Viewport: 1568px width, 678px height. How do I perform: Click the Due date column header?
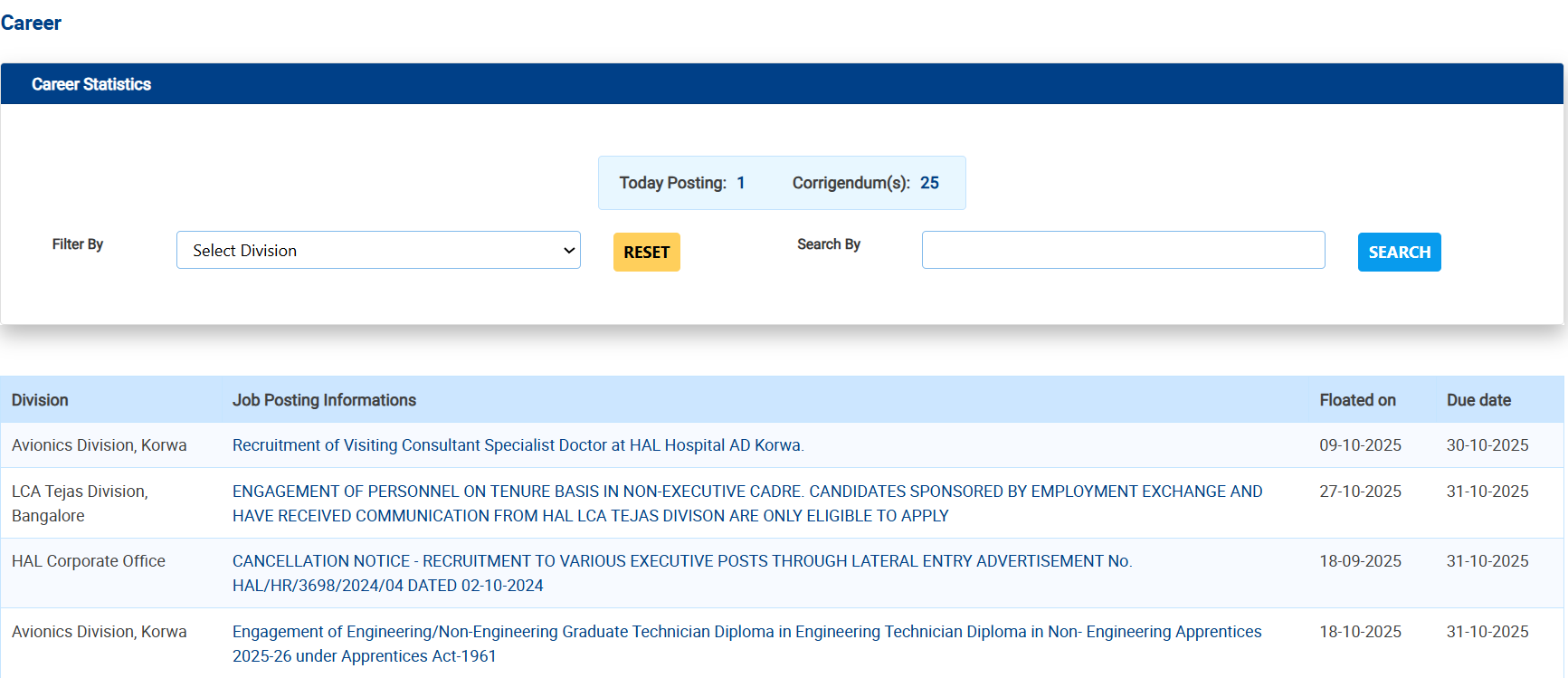click(x=1478, y=400)
